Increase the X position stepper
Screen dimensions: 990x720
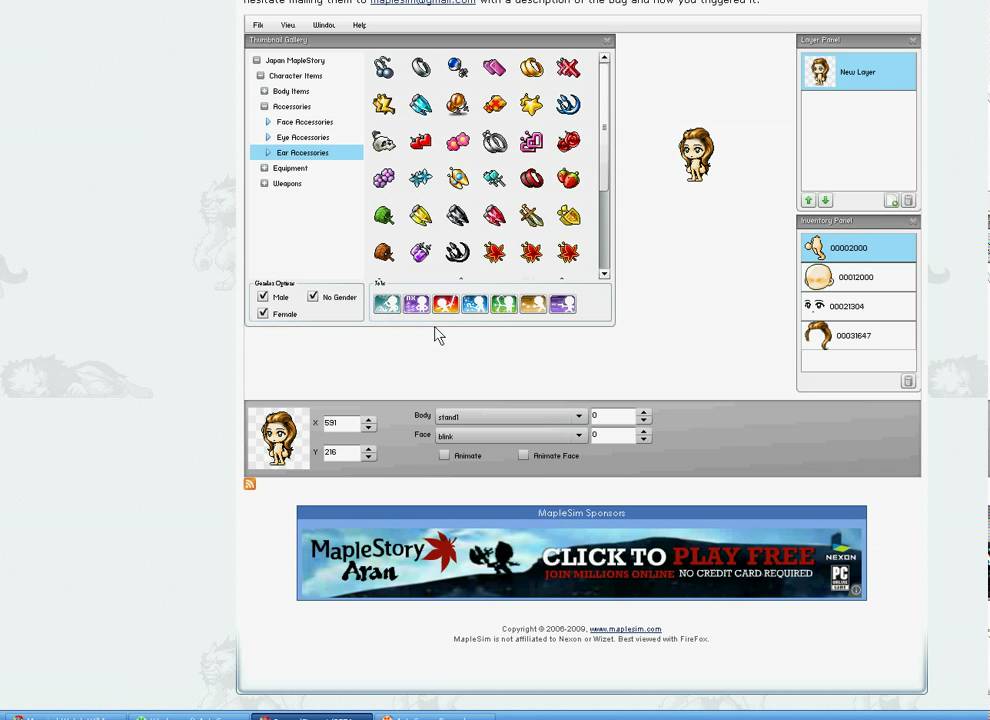tap(369, 419)
